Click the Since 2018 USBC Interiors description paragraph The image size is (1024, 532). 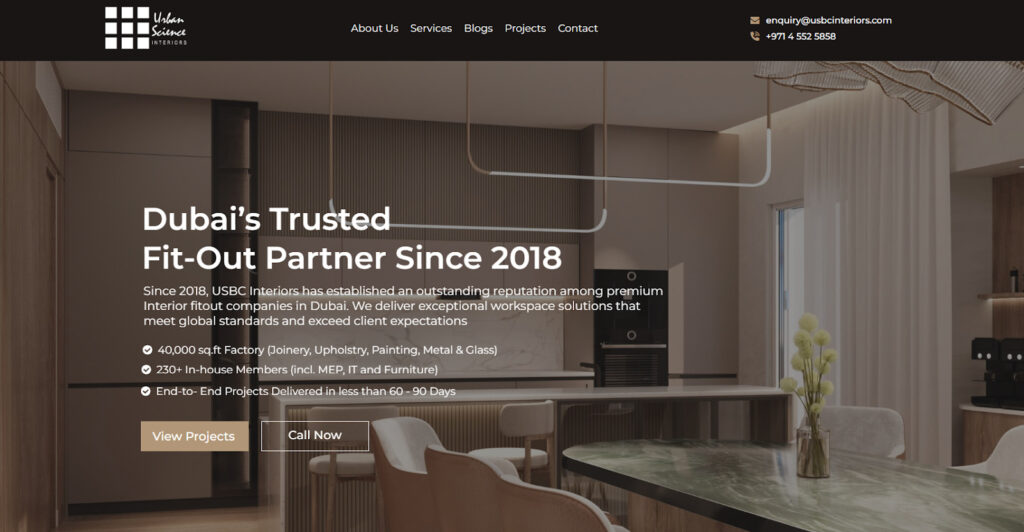pos(403,305)
